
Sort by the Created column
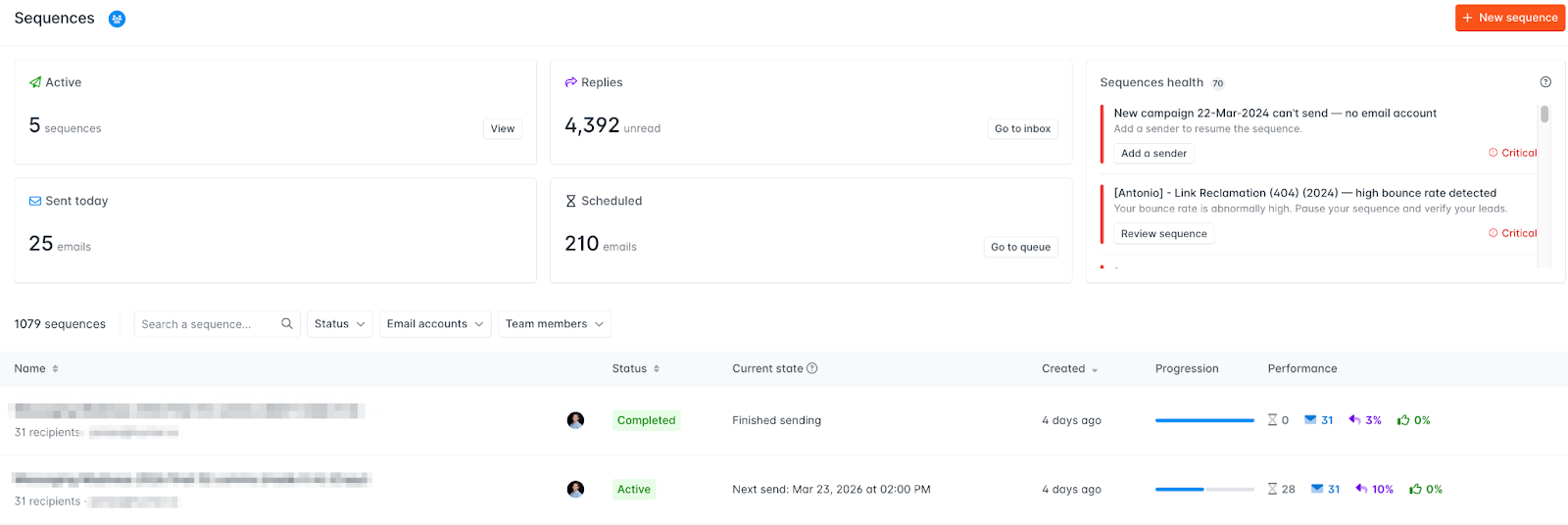click(x=1069, y=369)
